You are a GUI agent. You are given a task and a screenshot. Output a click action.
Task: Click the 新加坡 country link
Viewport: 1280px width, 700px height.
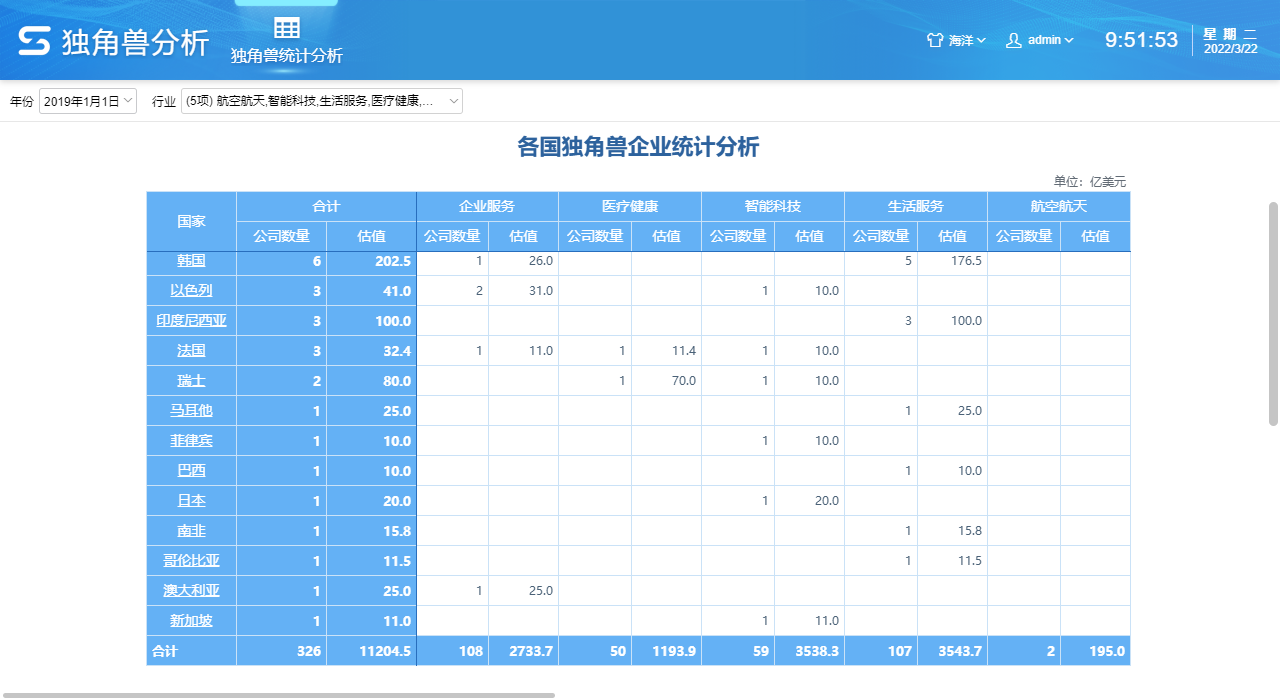pos(191,621)
